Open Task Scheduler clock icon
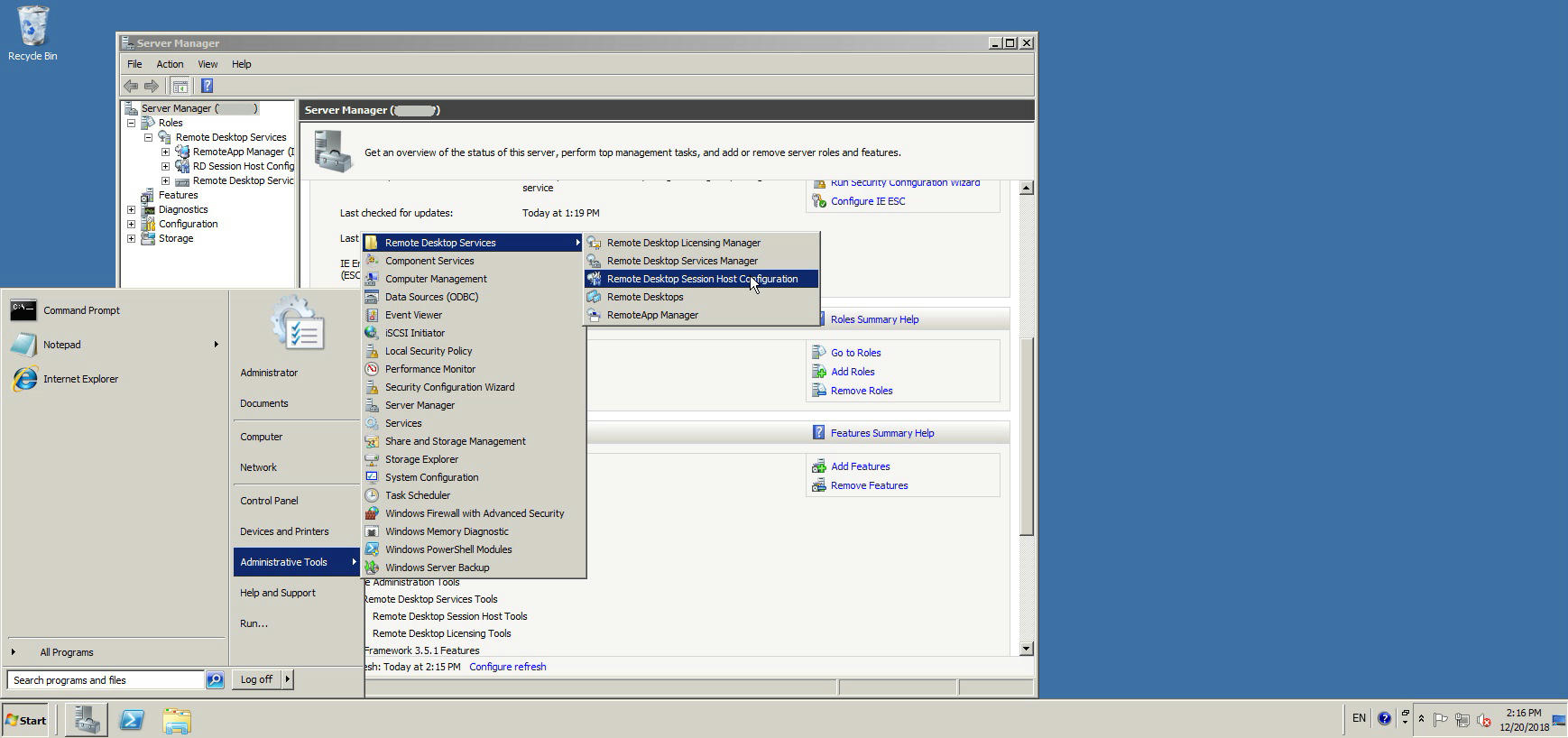The image size is (1568, 738). (372, 495)
